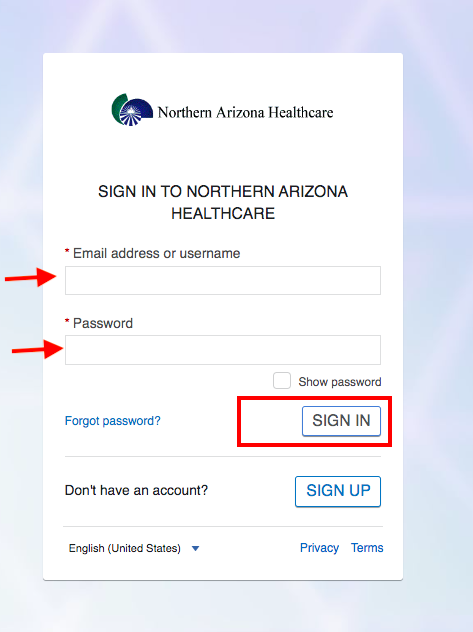Click the Show password label text
The image size is (473, 632).
point(340,382)
